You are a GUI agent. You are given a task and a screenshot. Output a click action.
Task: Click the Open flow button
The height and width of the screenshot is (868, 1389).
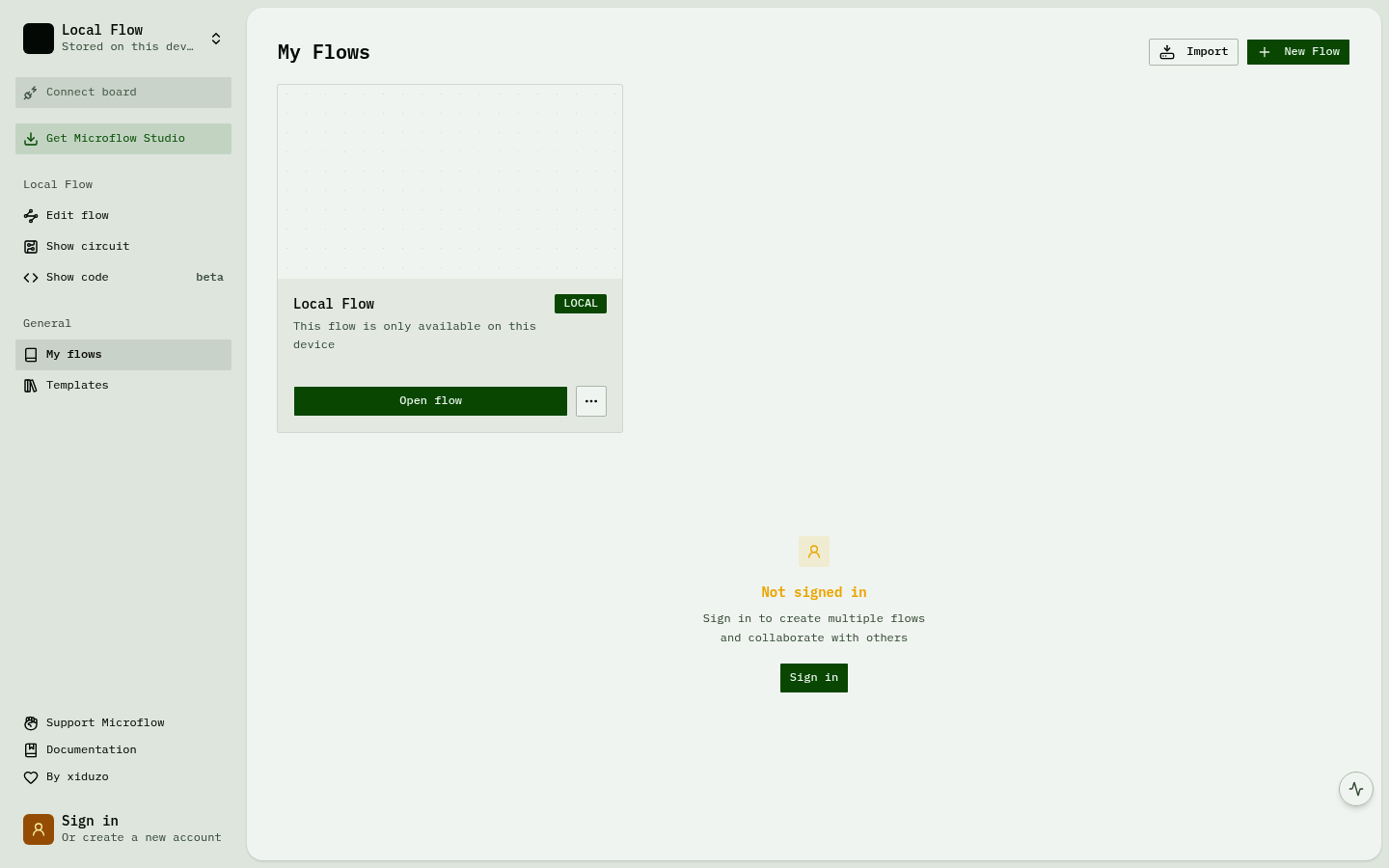430,401
